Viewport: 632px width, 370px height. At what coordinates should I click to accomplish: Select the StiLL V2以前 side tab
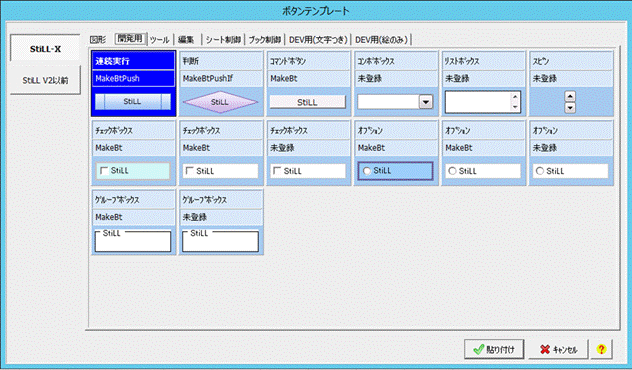point(45,80)
